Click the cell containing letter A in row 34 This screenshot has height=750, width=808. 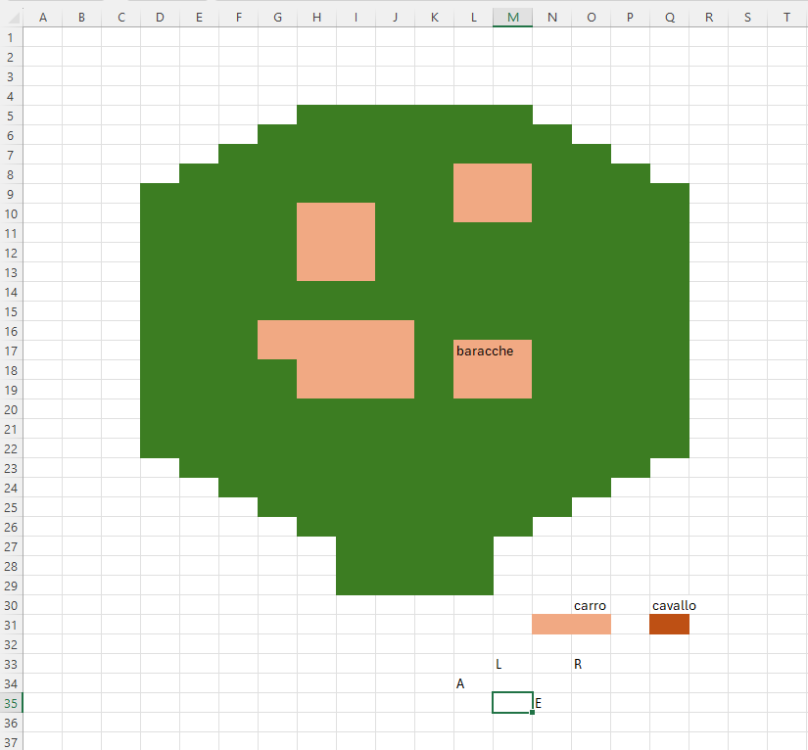pos(473,684)
